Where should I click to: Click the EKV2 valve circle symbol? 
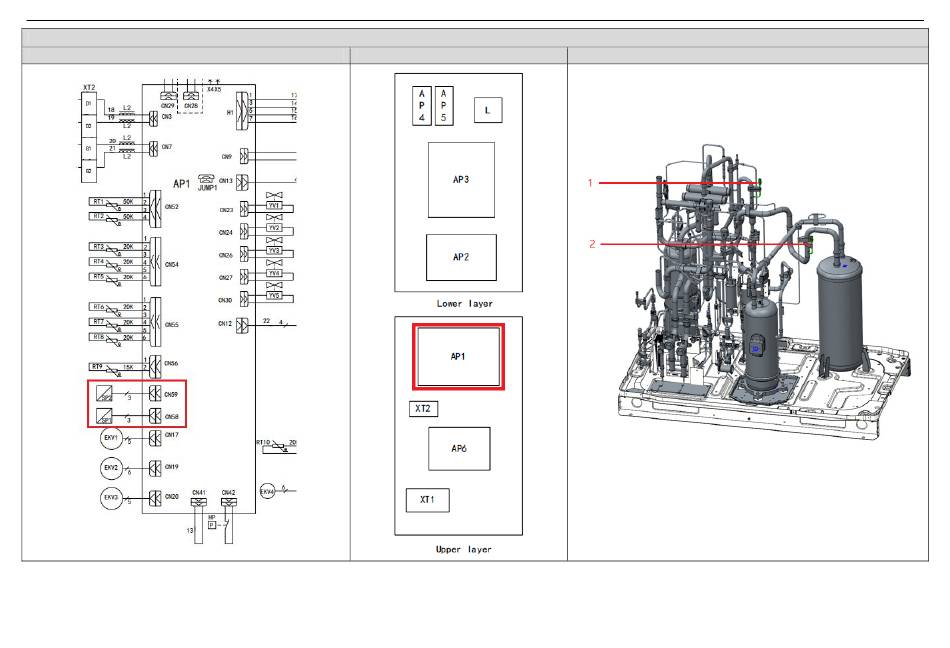(x=111, y=468)
